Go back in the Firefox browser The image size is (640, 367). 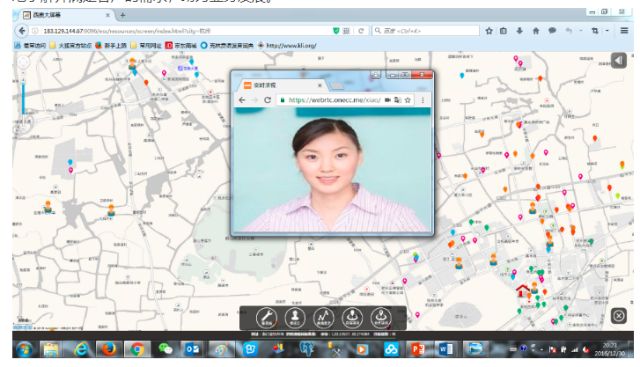click(x=22, y=31)
